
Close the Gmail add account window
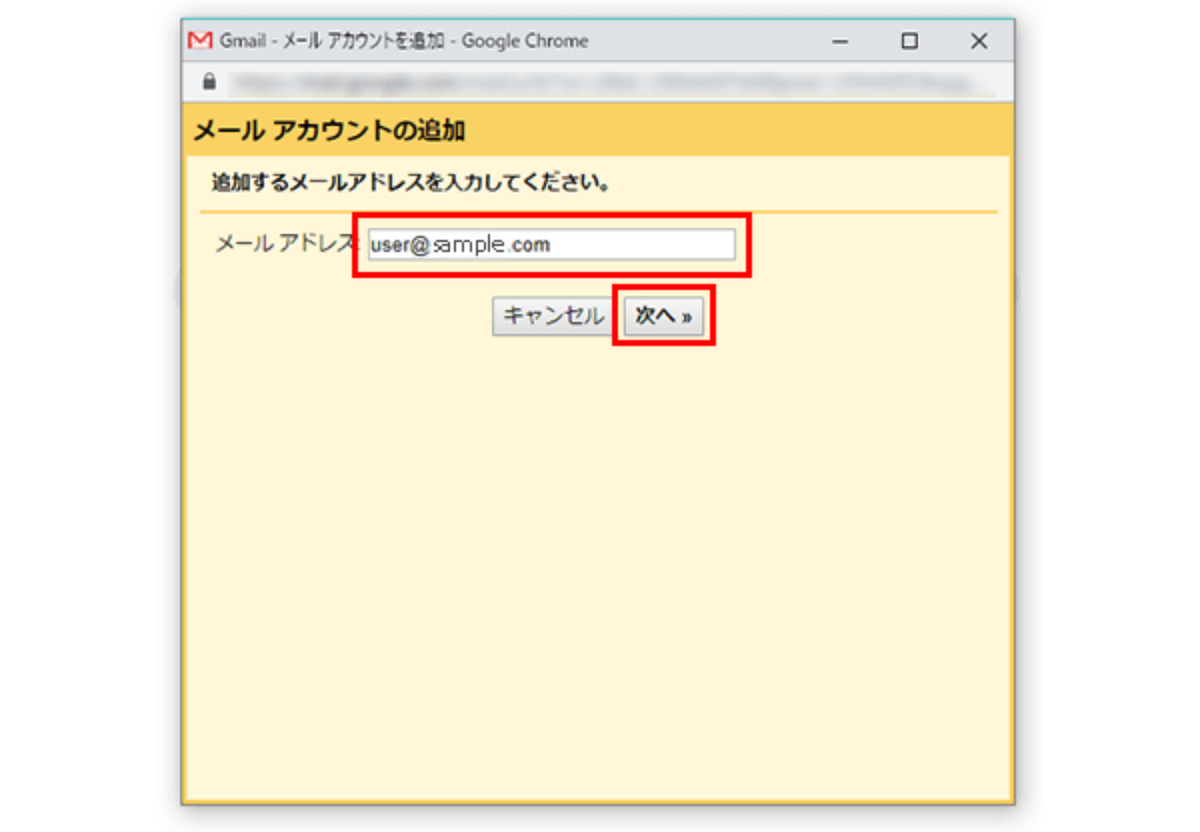(979, 42)
